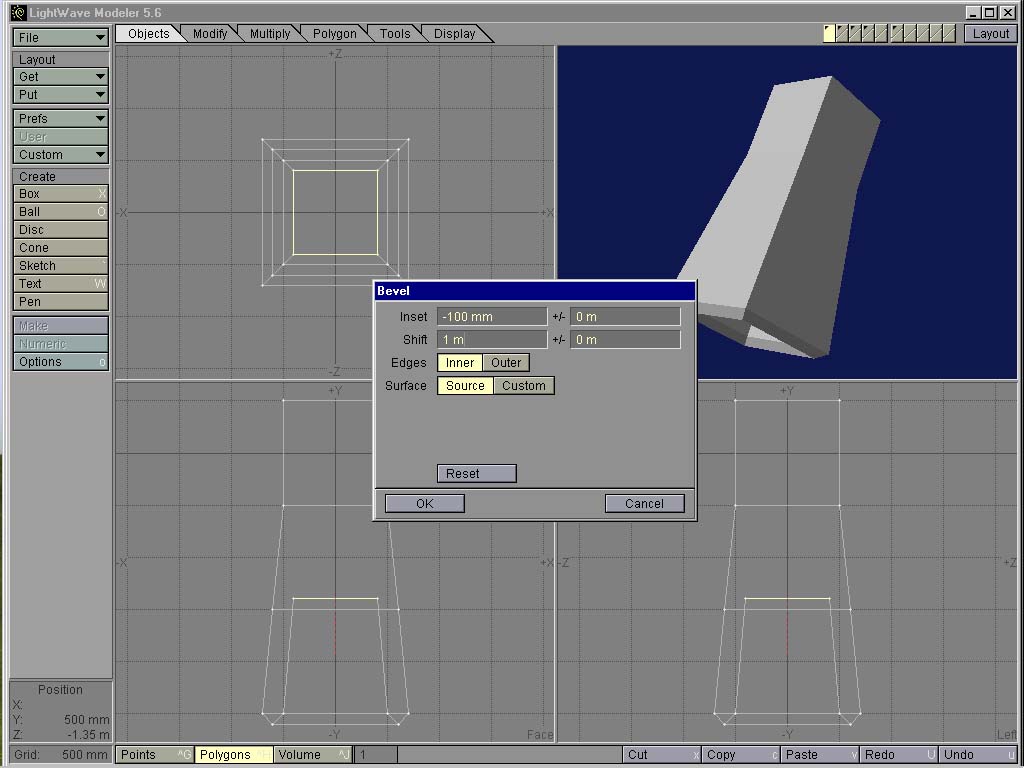Choose Source surface in Bevel dialog

tap(465, 385)
